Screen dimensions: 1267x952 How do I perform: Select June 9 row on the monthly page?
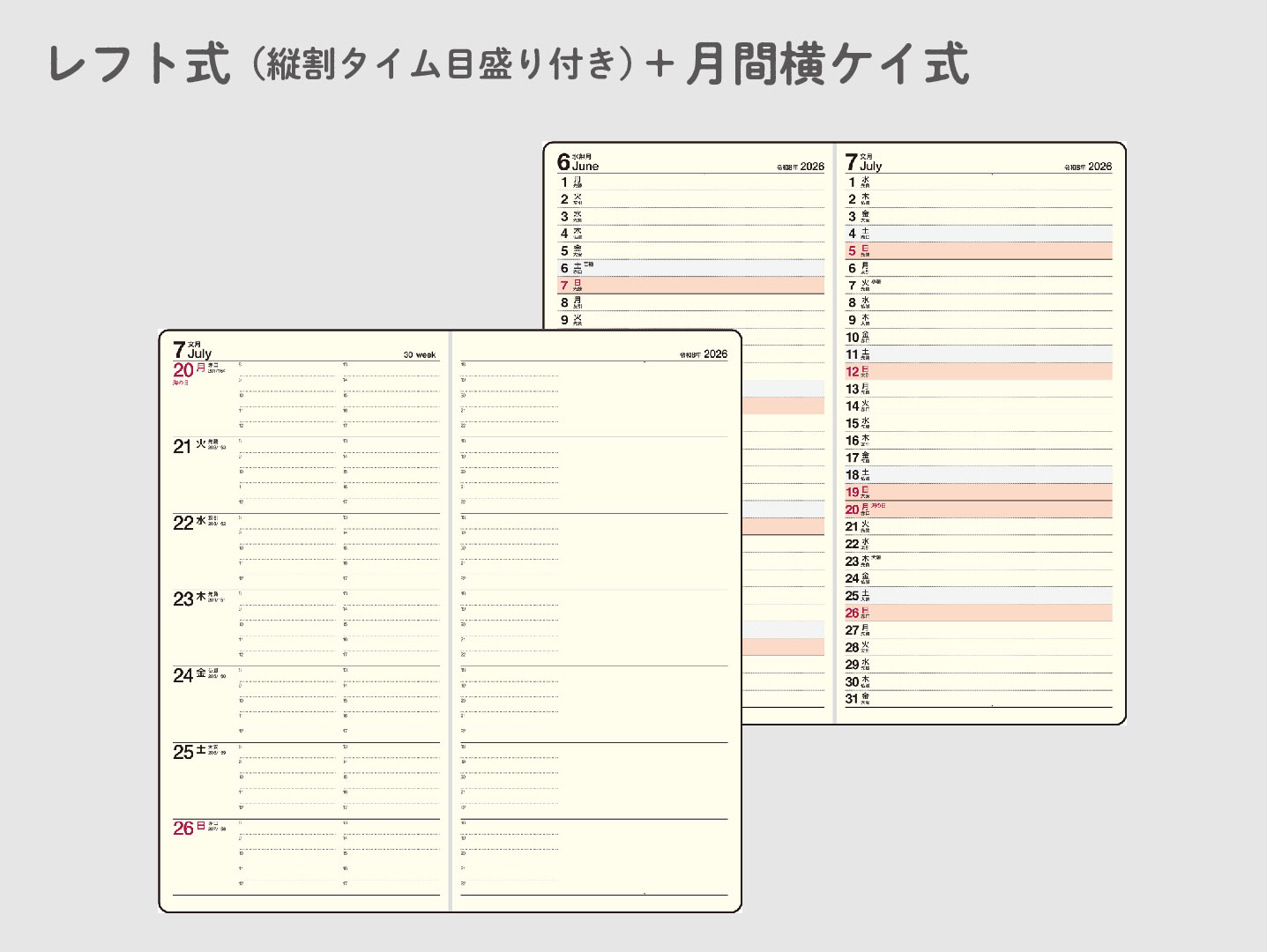pos(690,320)
